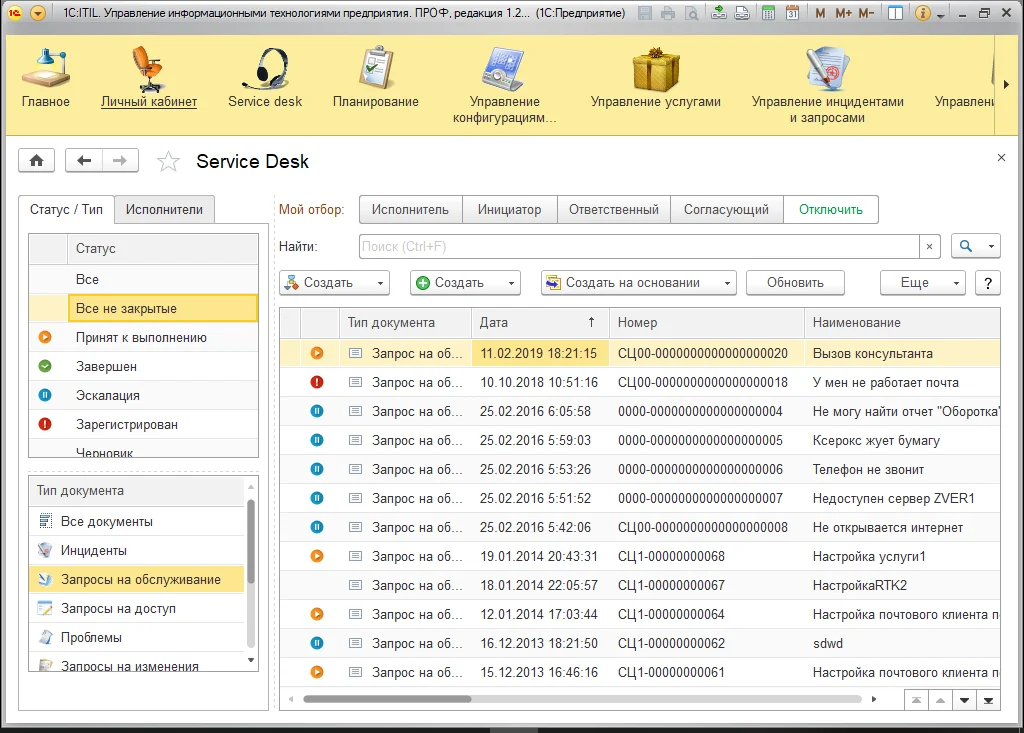Toggle the Ответственный filter in Мой отбор
This screenshot has width=1024, height=733.
(614, 210)
